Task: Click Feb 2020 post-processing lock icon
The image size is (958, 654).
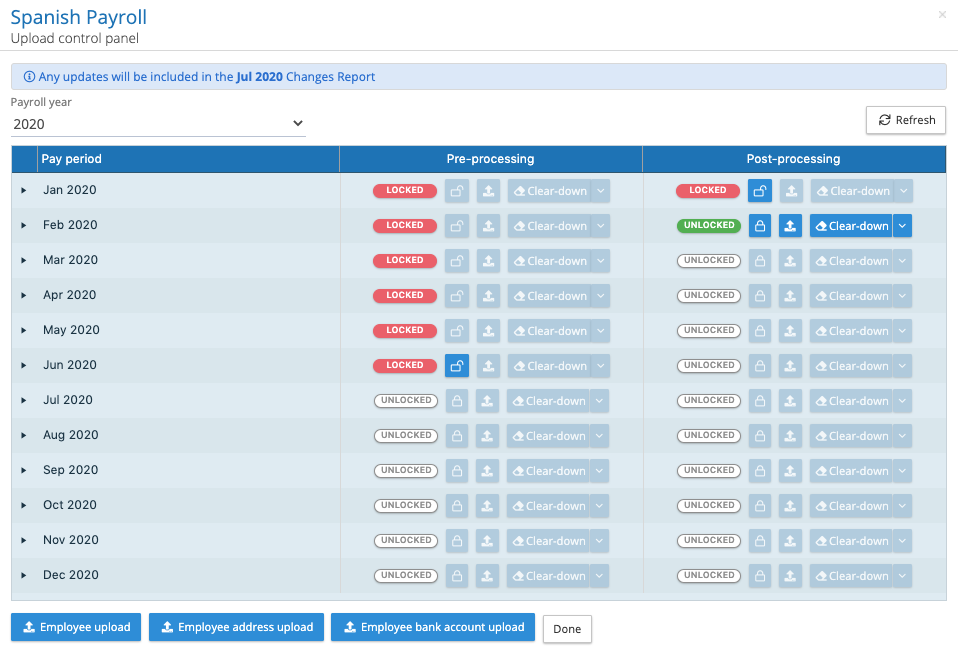Action: 760,226
